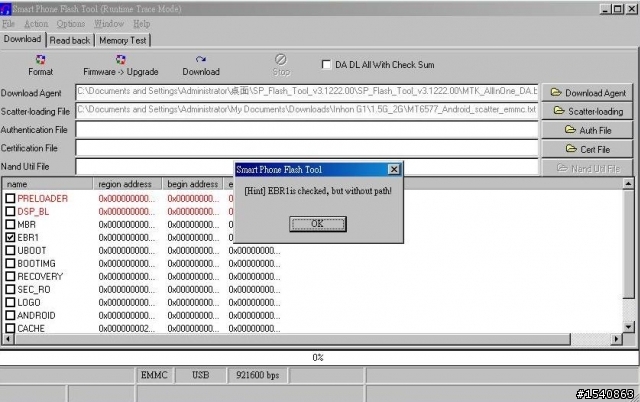The height and width of the screenshot is (402, 640).
Task: Click the horizontal scroll-right arrow
Action: 617,339
